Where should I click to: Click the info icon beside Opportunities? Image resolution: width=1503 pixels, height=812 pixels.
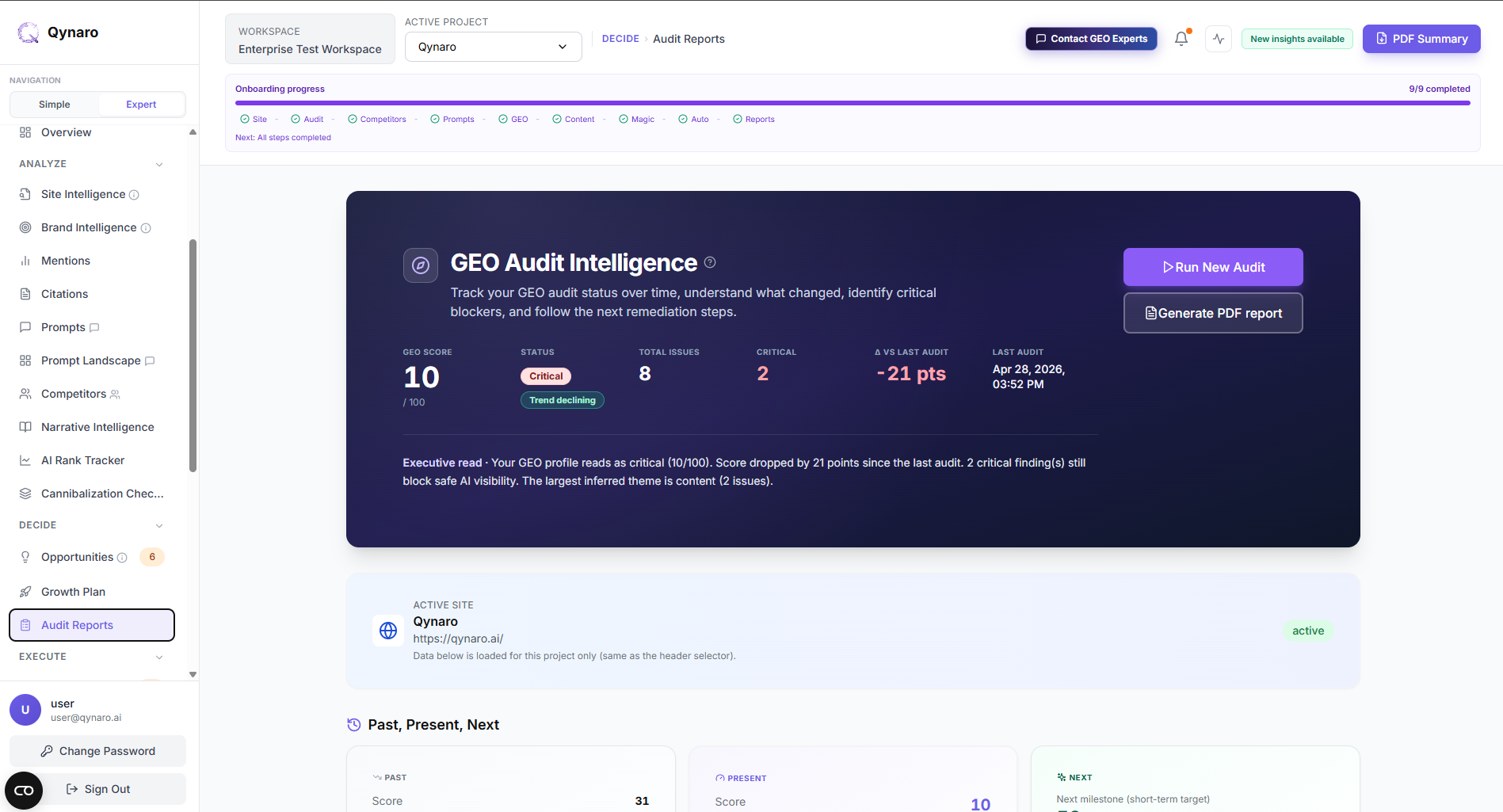(122, 558)
